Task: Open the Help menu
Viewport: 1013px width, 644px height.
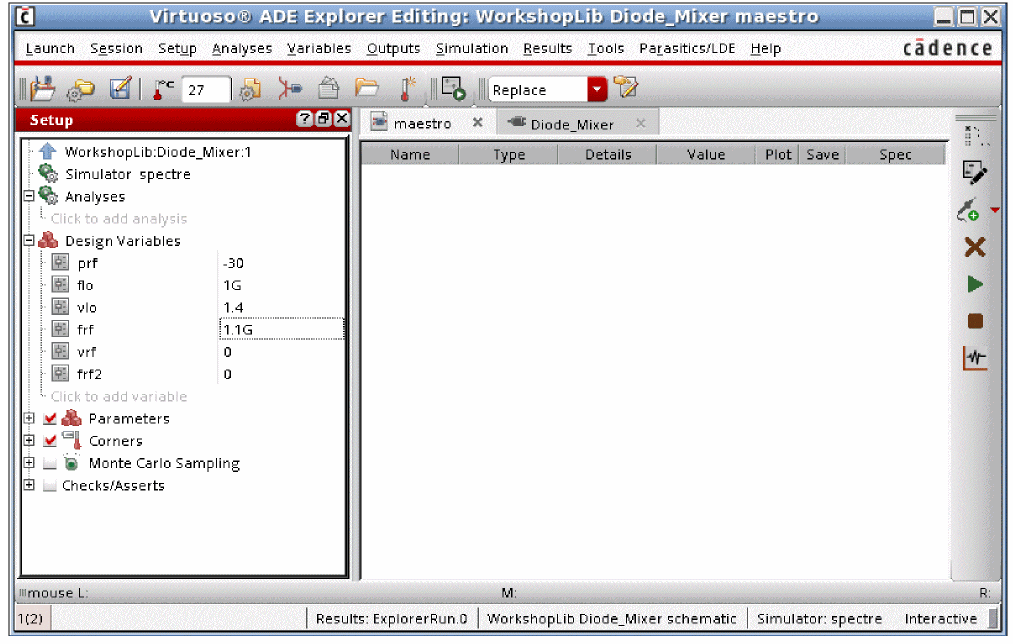Action: coord(766,48)
